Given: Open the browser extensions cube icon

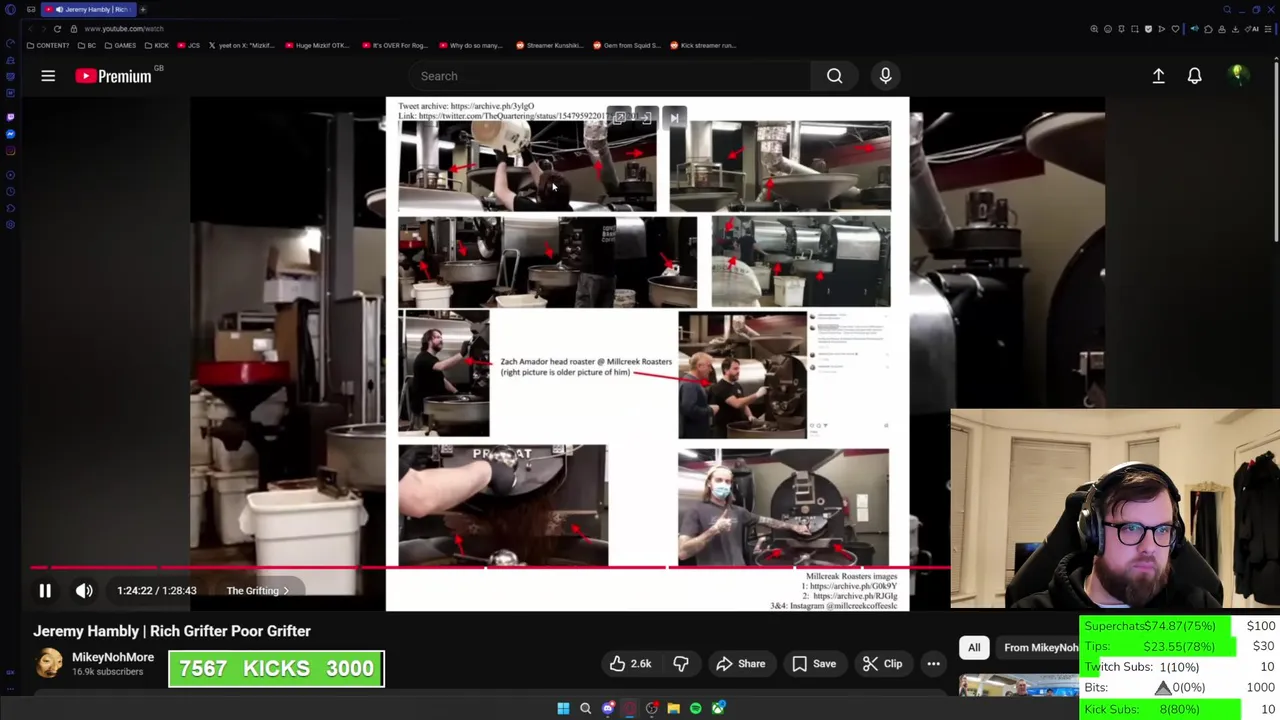Looking at the screenshot, I should (1208, 29).
